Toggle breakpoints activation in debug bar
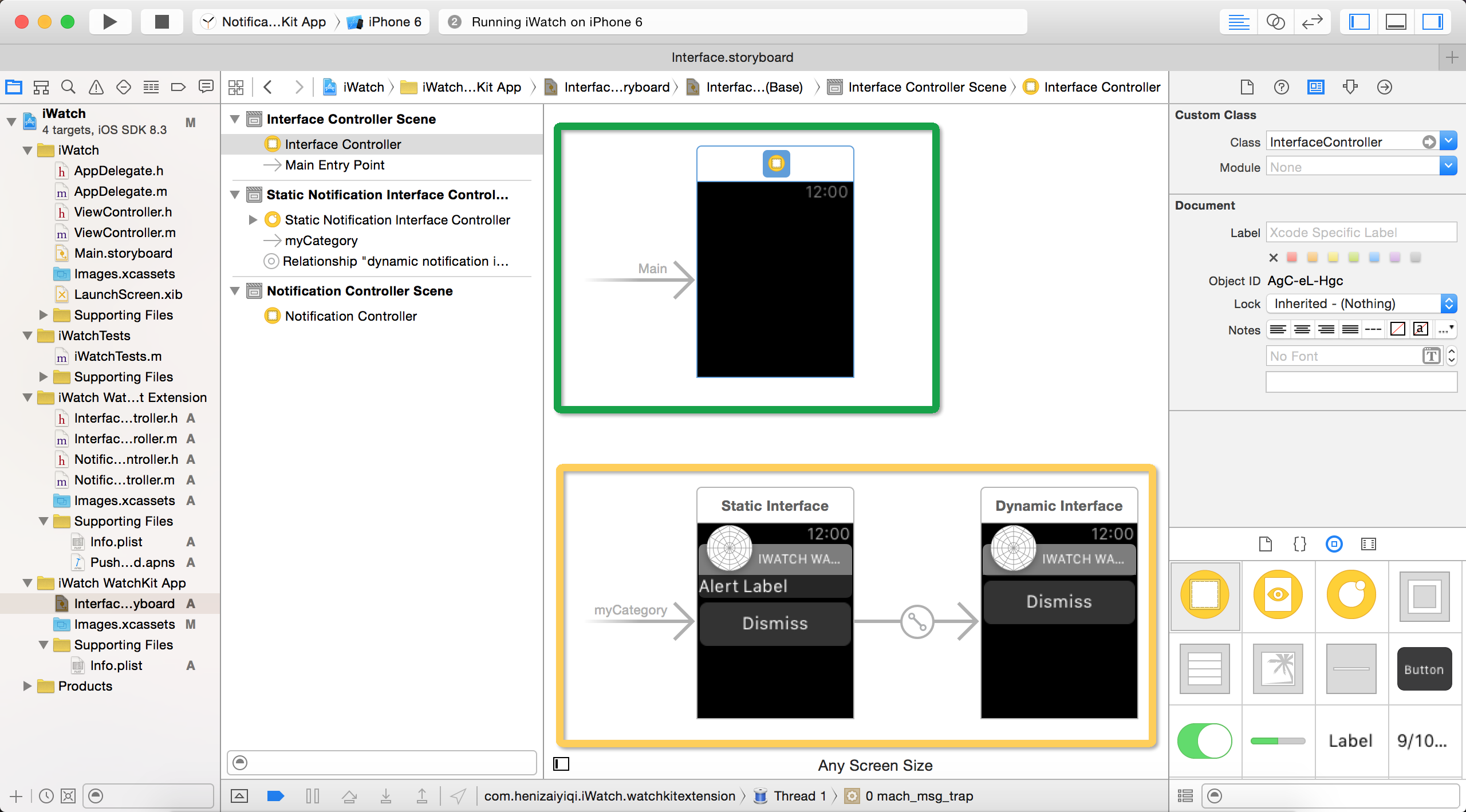The image size is (1466, 812). tap(275, 796)
